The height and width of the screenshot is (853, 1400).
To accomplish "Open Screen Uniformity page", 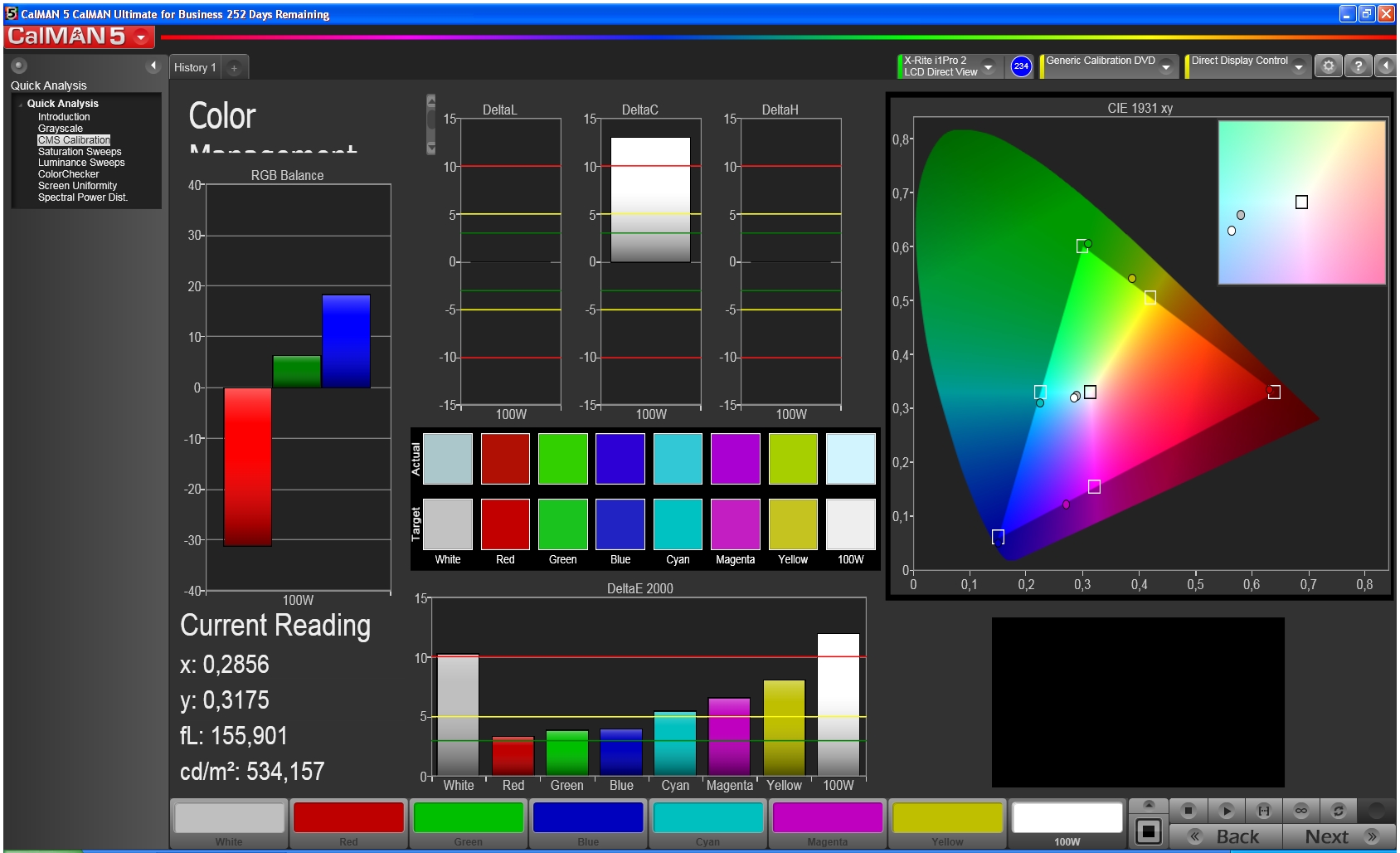I will 77,186.
